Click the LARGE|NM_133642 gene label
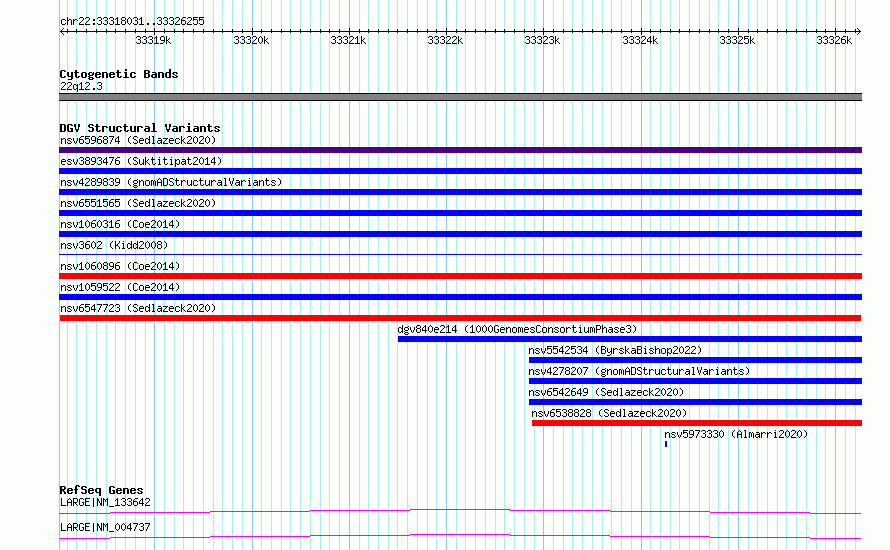Image resolution: width=890 pixels, height=550 pixels. coord(105,502)
